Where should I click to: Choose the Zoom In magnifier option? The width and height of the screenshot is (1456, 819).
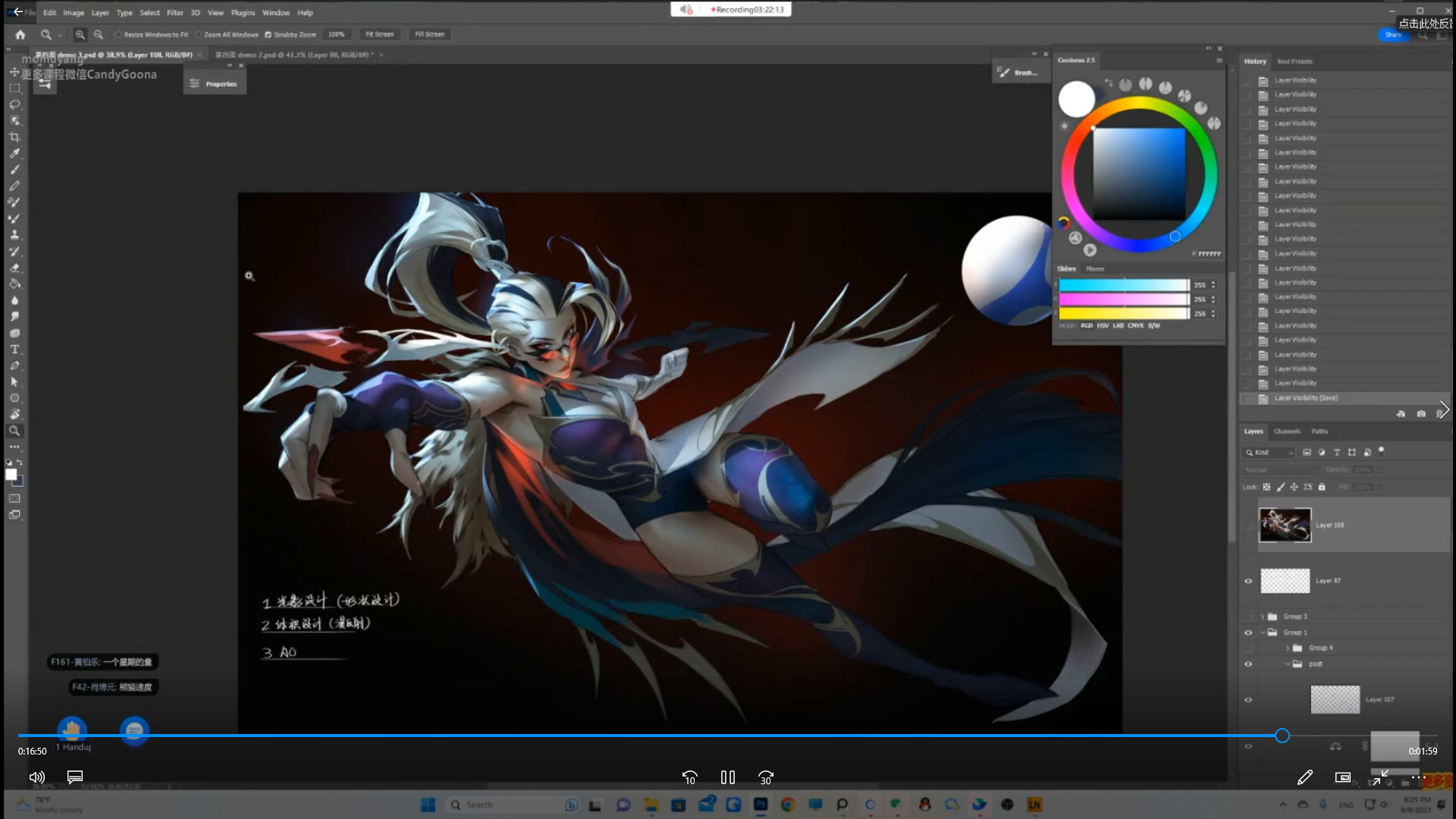click(x=80, y=34)
